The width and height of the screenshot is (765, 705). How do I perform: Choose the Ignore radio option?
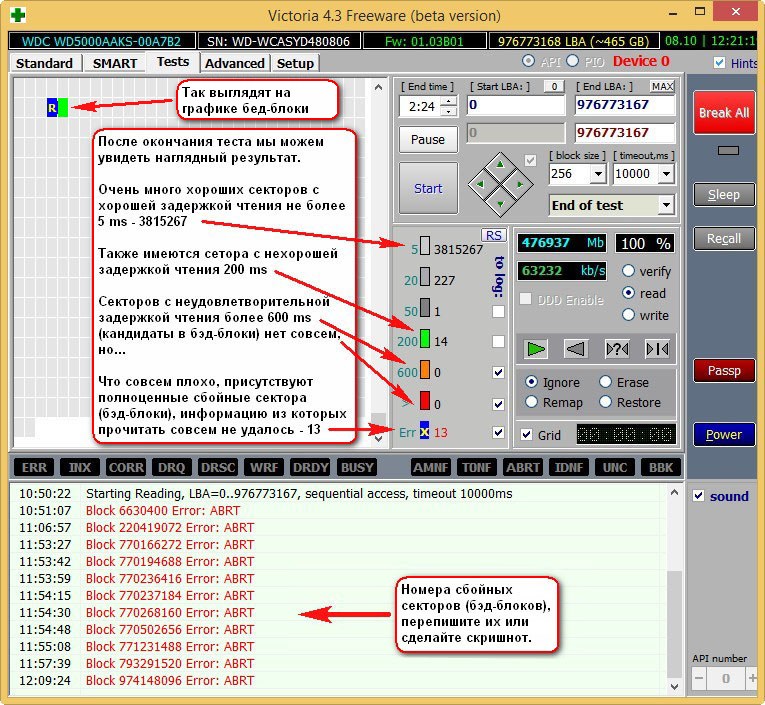pyautogui.click(x=531, y=382)
